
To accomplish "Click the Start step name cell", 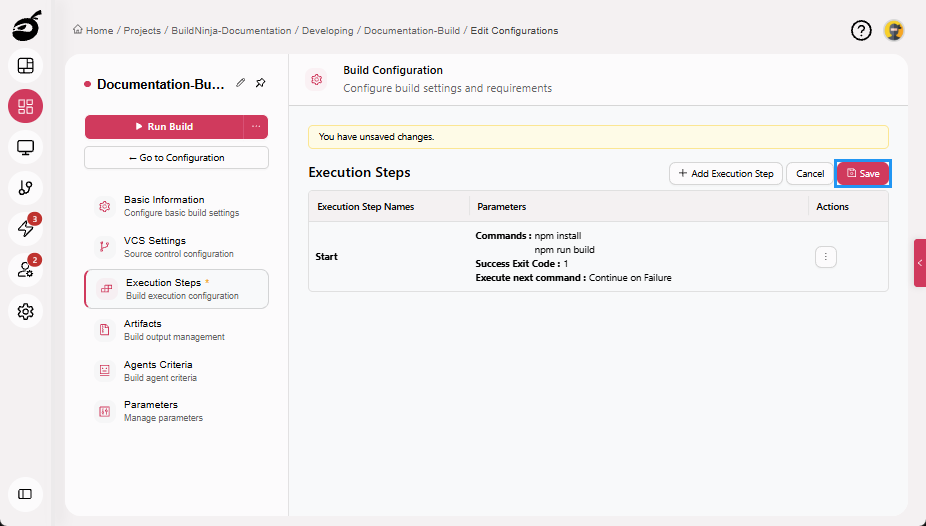I will pyautogui.click(x=389, y=257).
